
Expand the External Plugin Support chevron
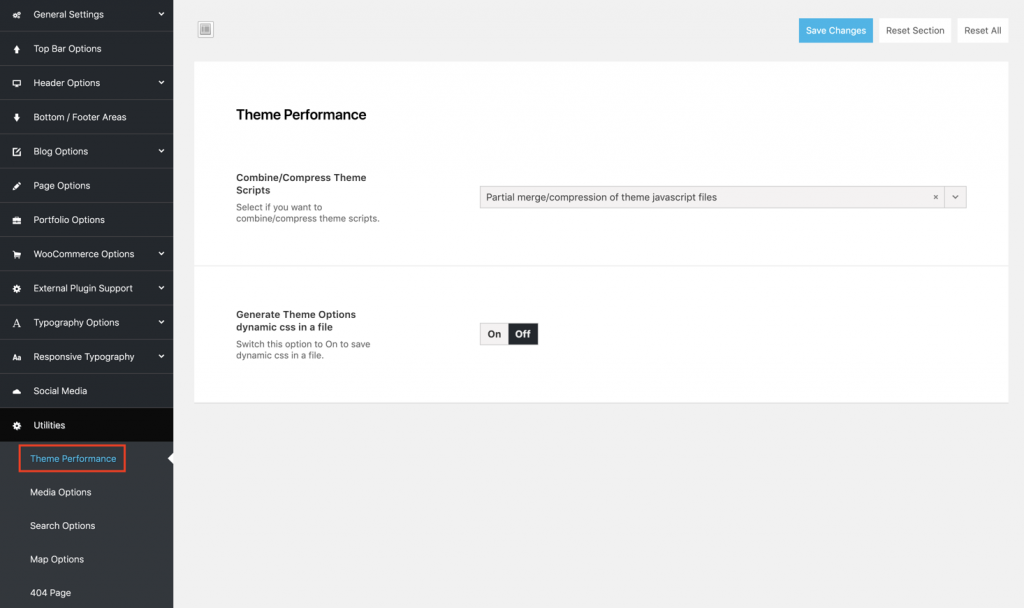[x=161, y=288]
